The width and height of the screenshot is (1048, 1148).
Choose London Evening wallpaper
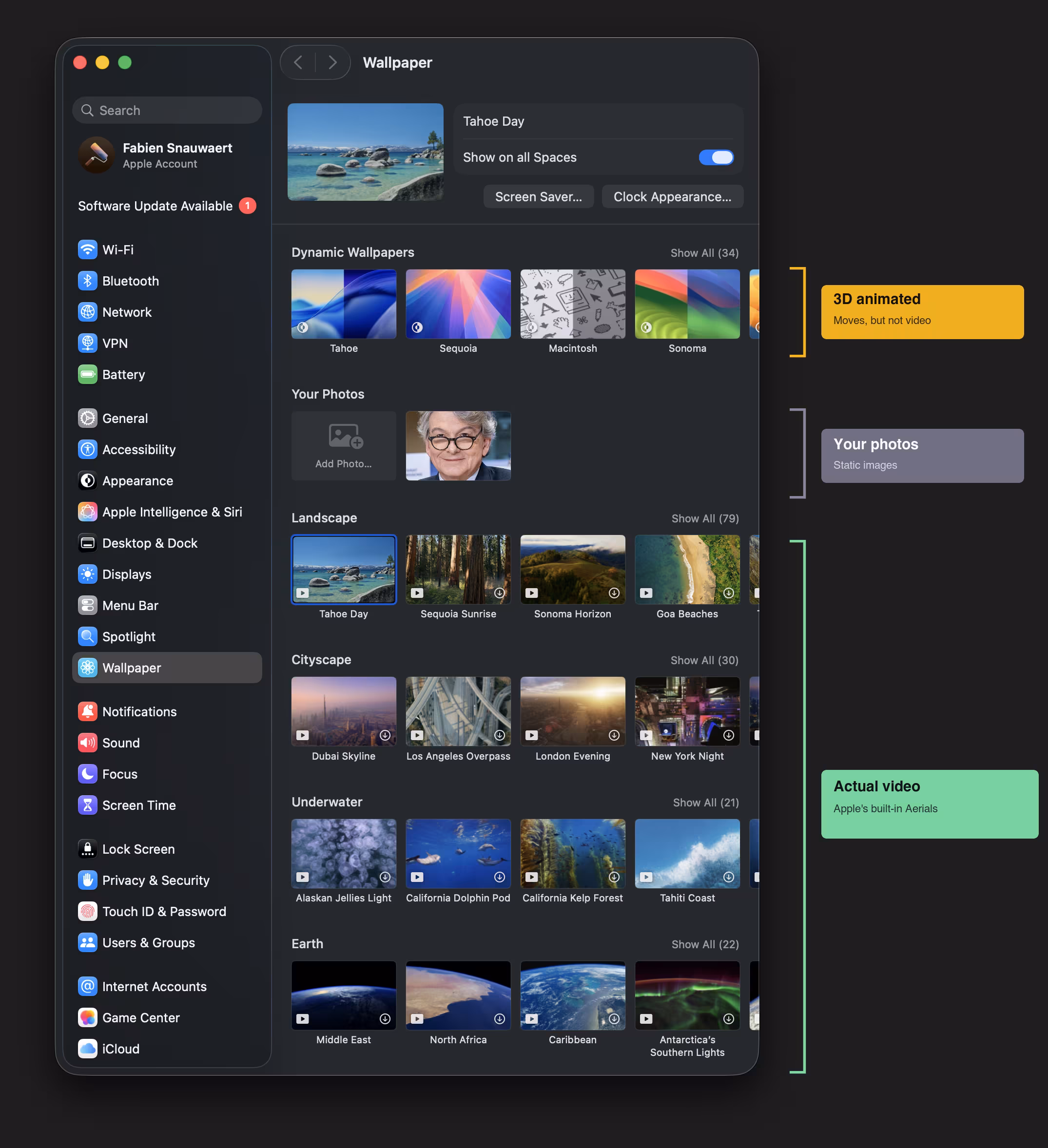(572, 712)
